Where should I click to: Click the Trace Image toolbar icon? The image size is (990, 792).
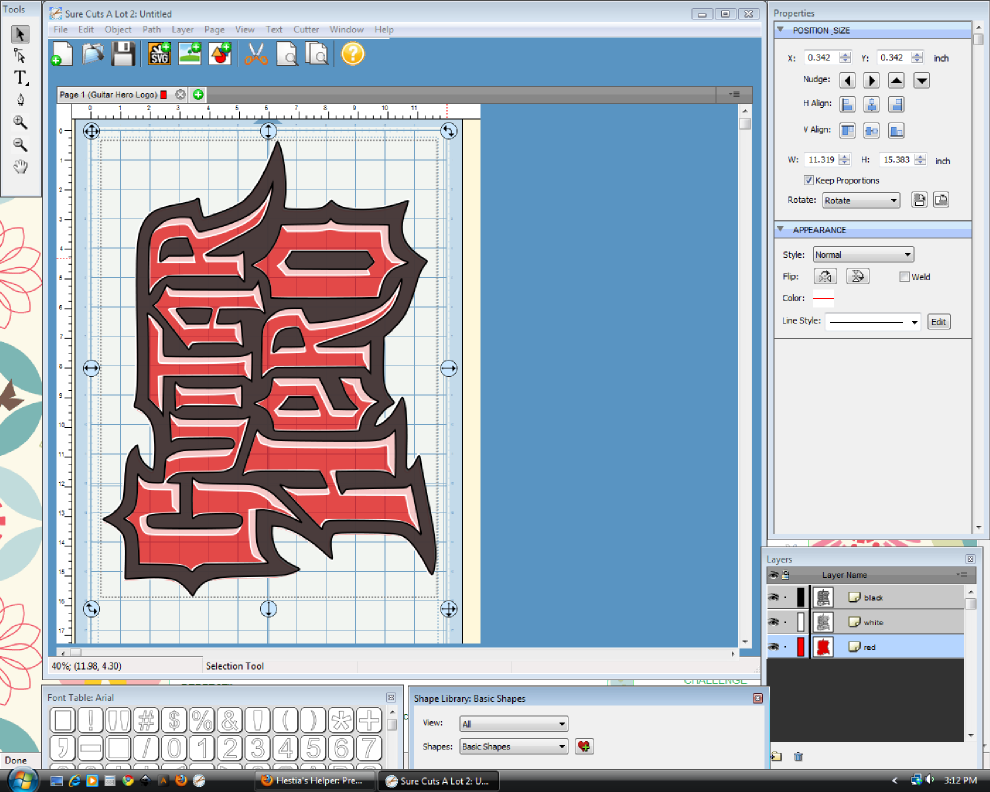tap(189, 54)
